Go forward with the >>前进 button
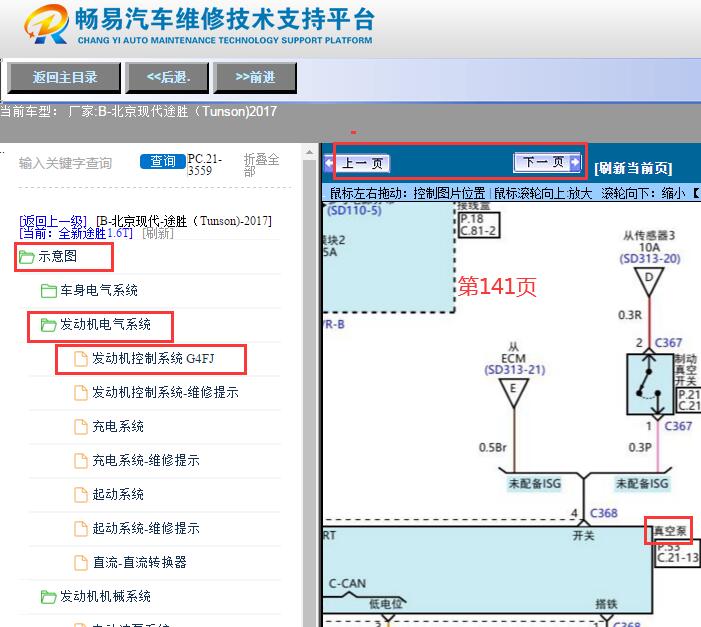This screenshot has height=627, width=701. pyautogui.click(x=255, y=77)
